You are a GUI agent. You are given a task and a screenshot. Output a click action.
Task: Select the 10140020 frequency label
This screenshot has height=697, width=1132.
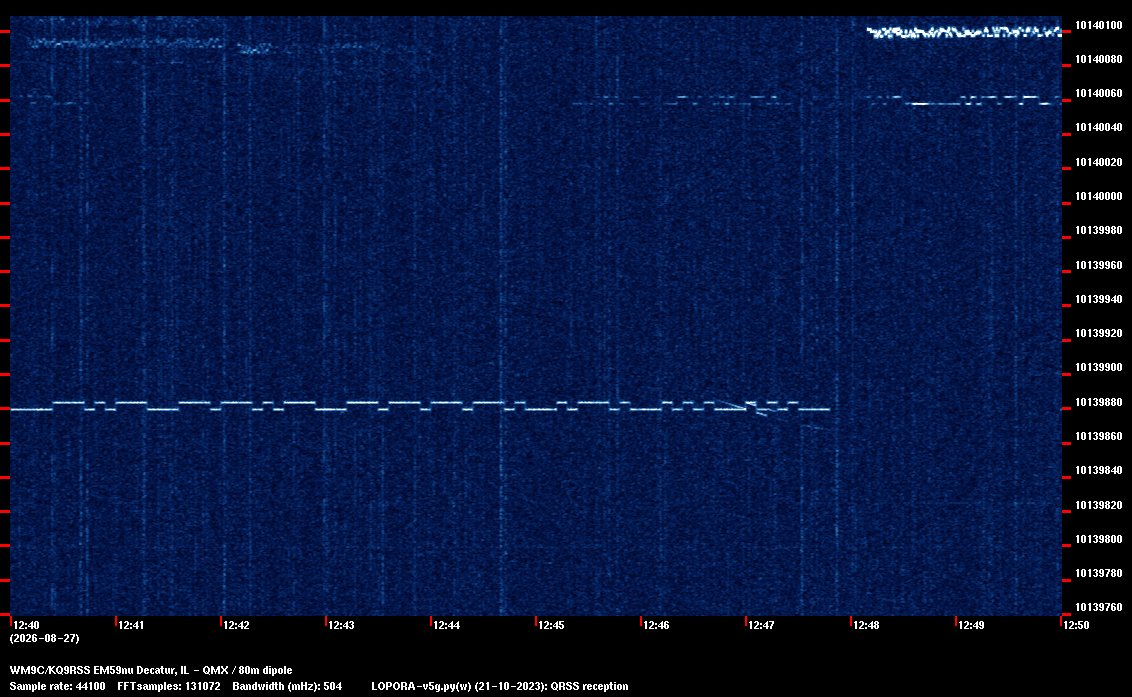click(x=1099, y=163)
